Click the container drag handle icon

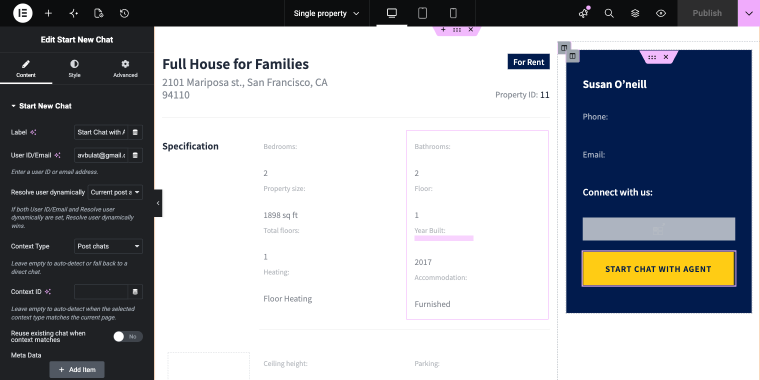(457, 30)
